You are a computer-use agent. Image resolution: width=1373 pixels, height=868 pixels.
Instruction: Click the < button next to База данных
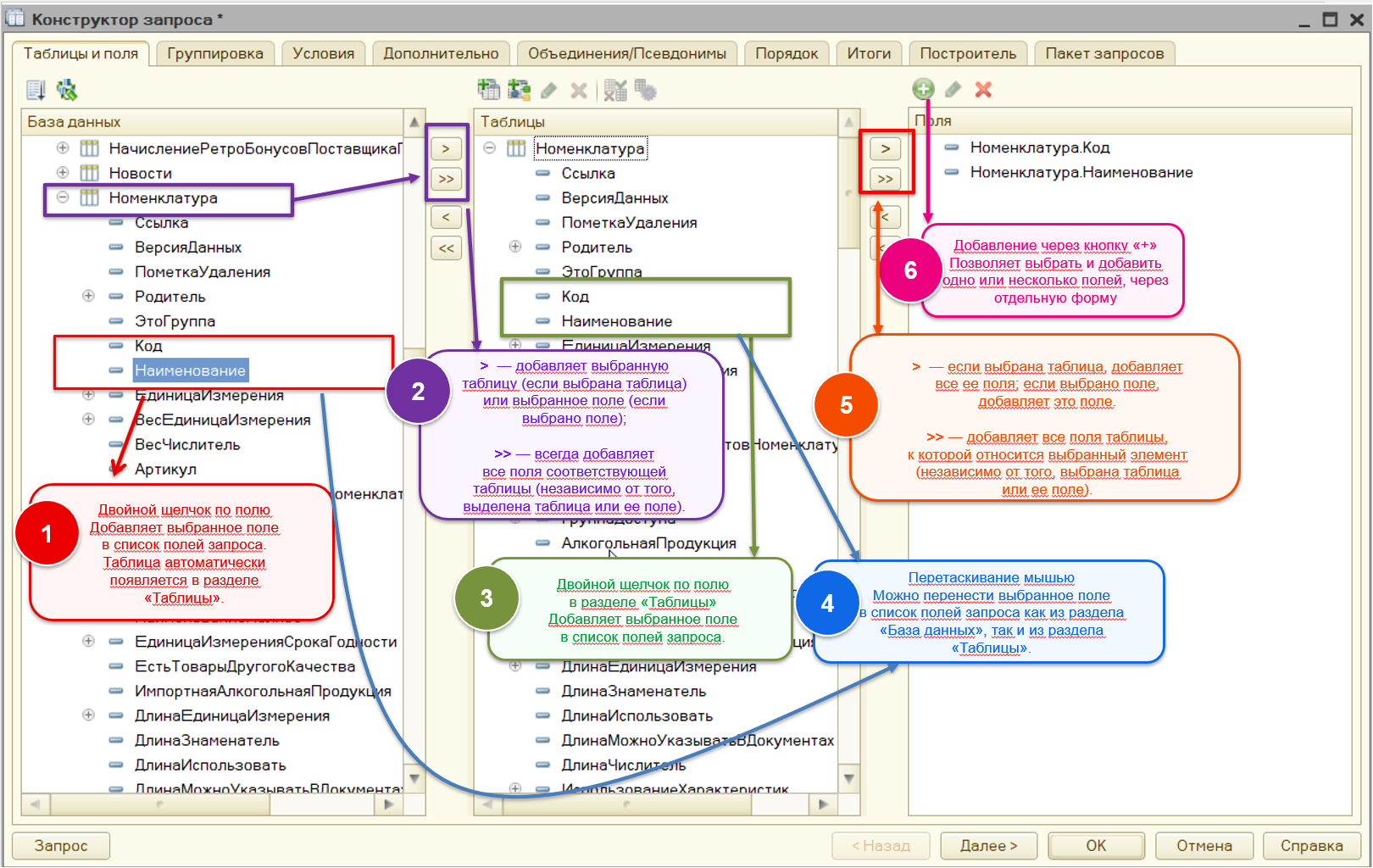[x=446, y=217]
